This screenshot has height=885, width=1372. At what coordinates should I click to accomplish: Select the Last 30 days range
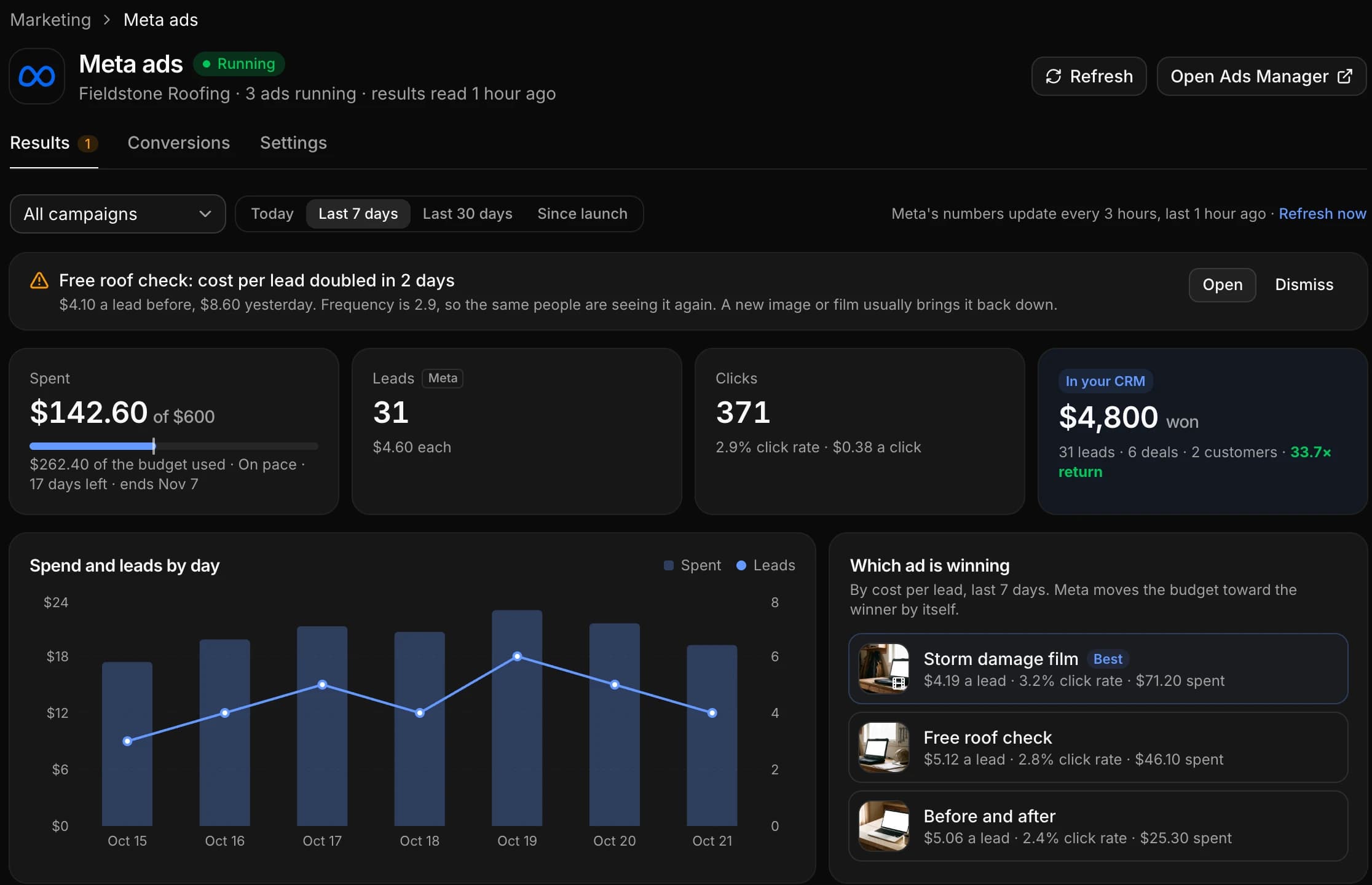pos(467,214)
